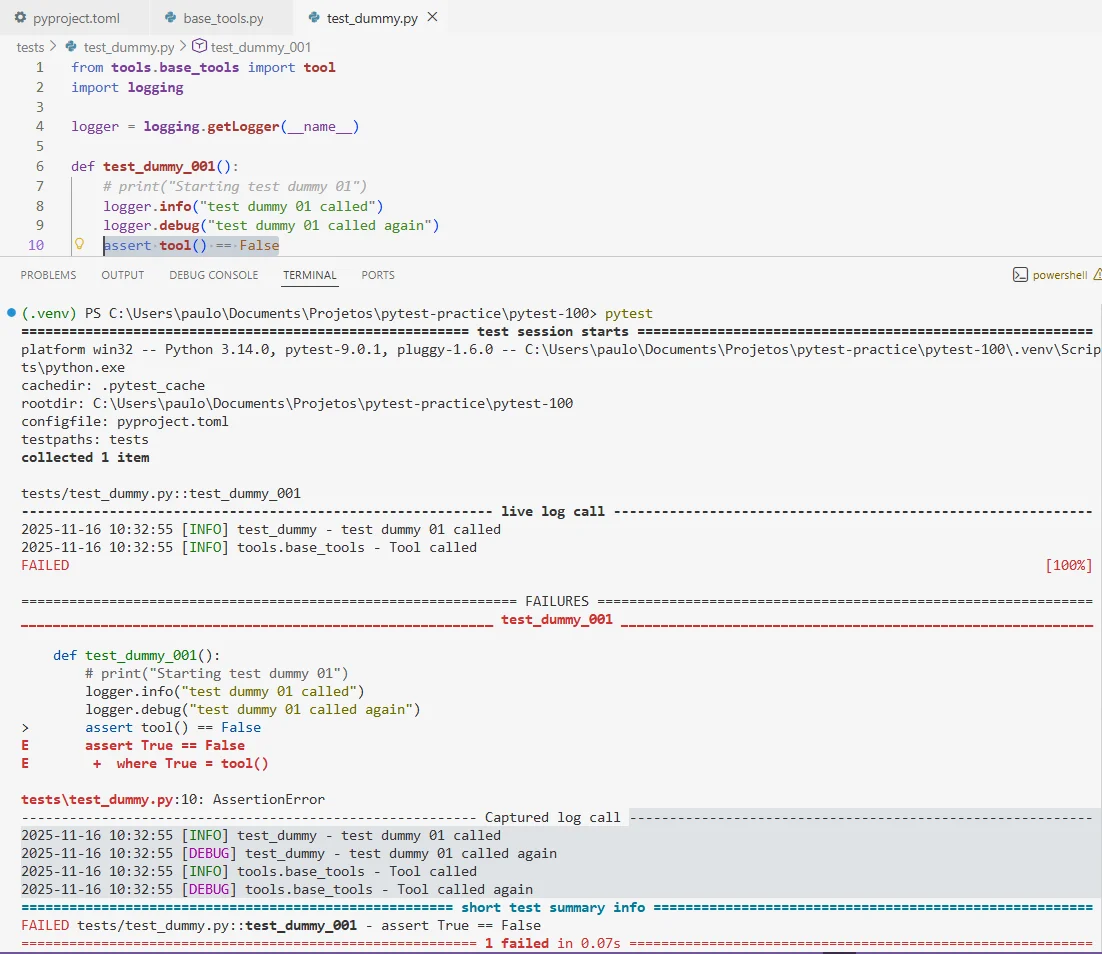Show code actions with the lightbulb icon

point(79,244)
